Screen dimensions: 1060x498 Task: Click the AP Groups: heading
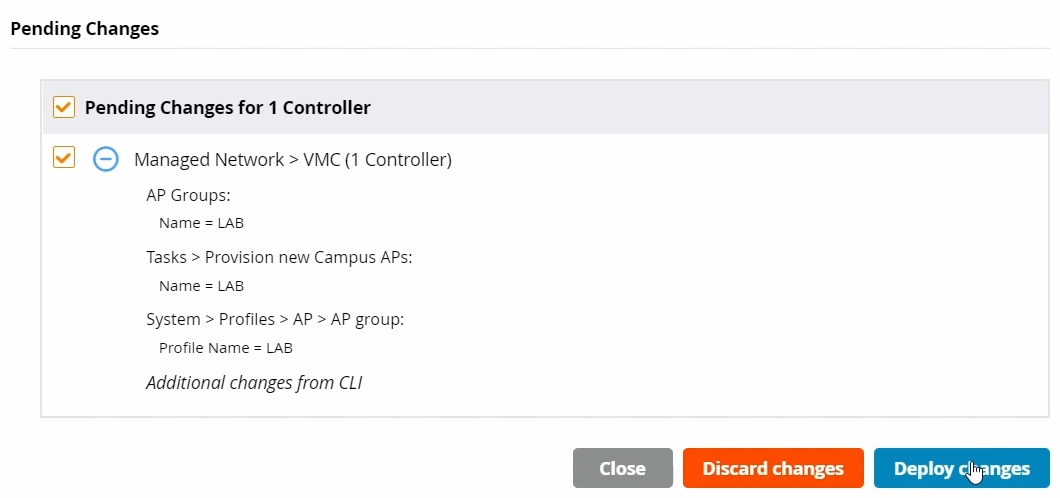pos(188,196)
